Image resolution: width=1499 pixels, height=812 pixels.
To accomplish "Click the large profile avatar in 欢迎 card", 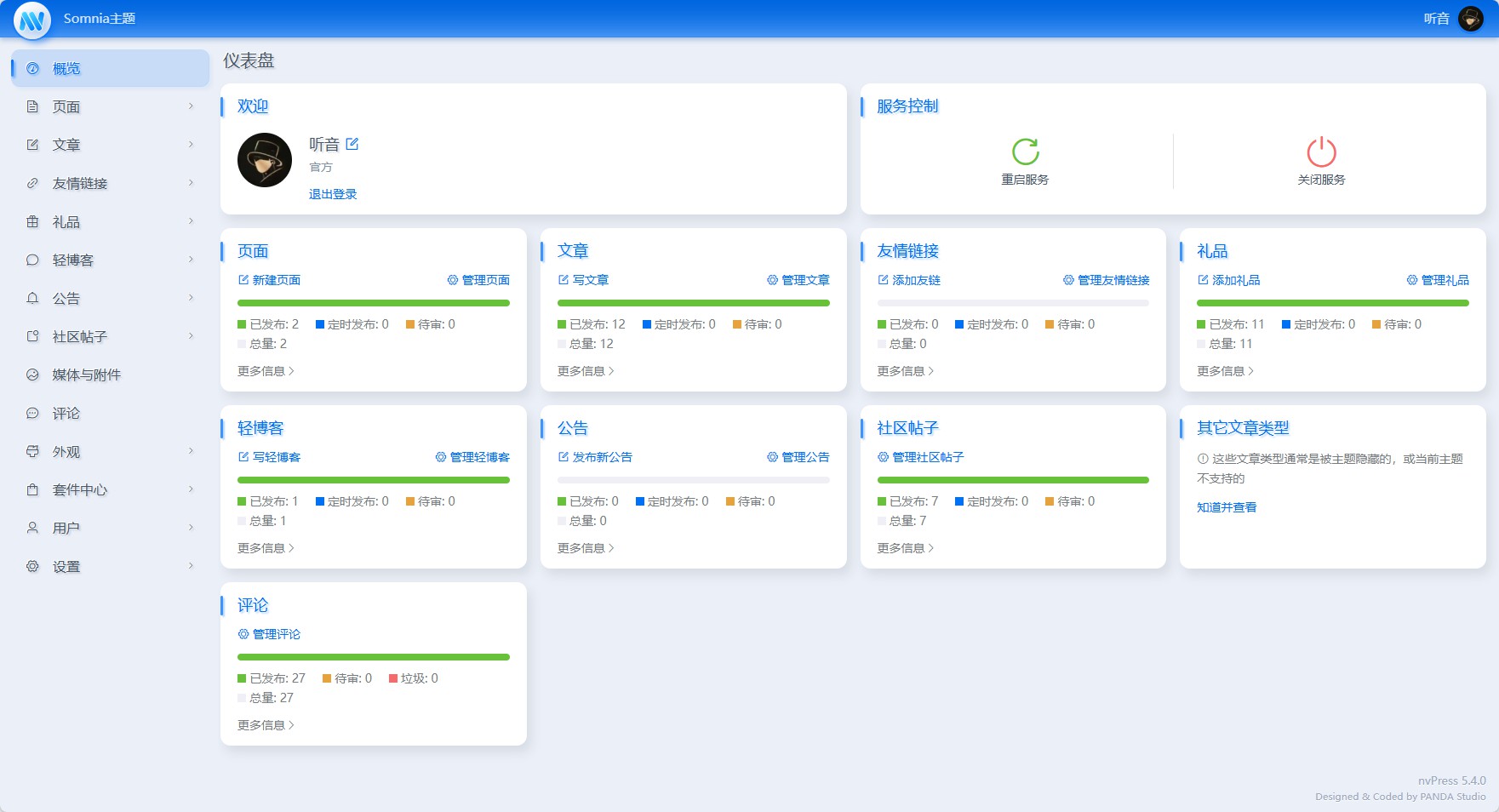I will 265,160.
